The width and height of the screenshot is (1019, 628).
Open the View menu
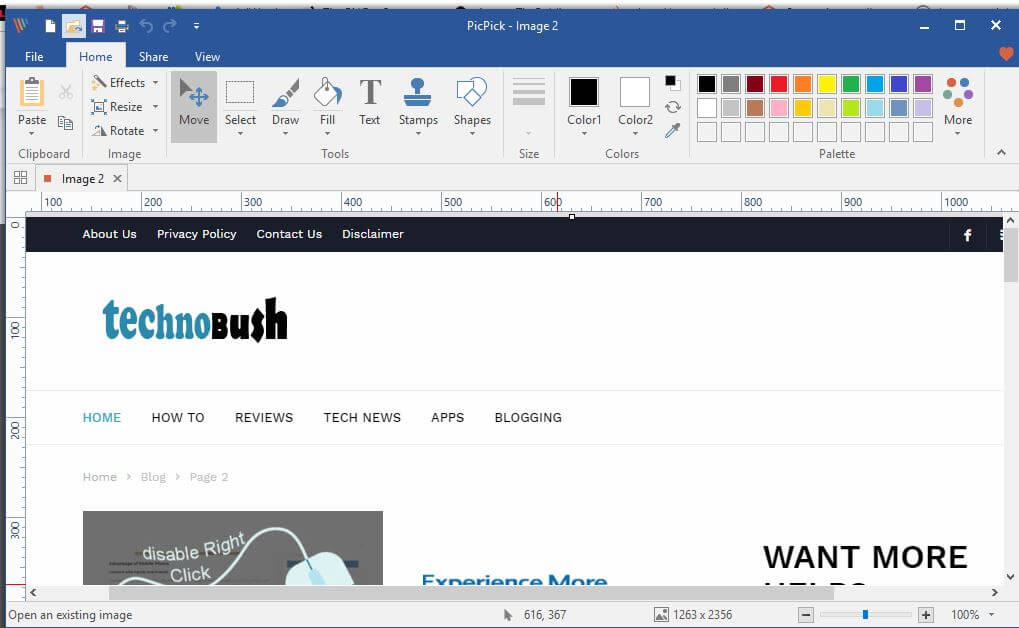click(x=206, y=56)
